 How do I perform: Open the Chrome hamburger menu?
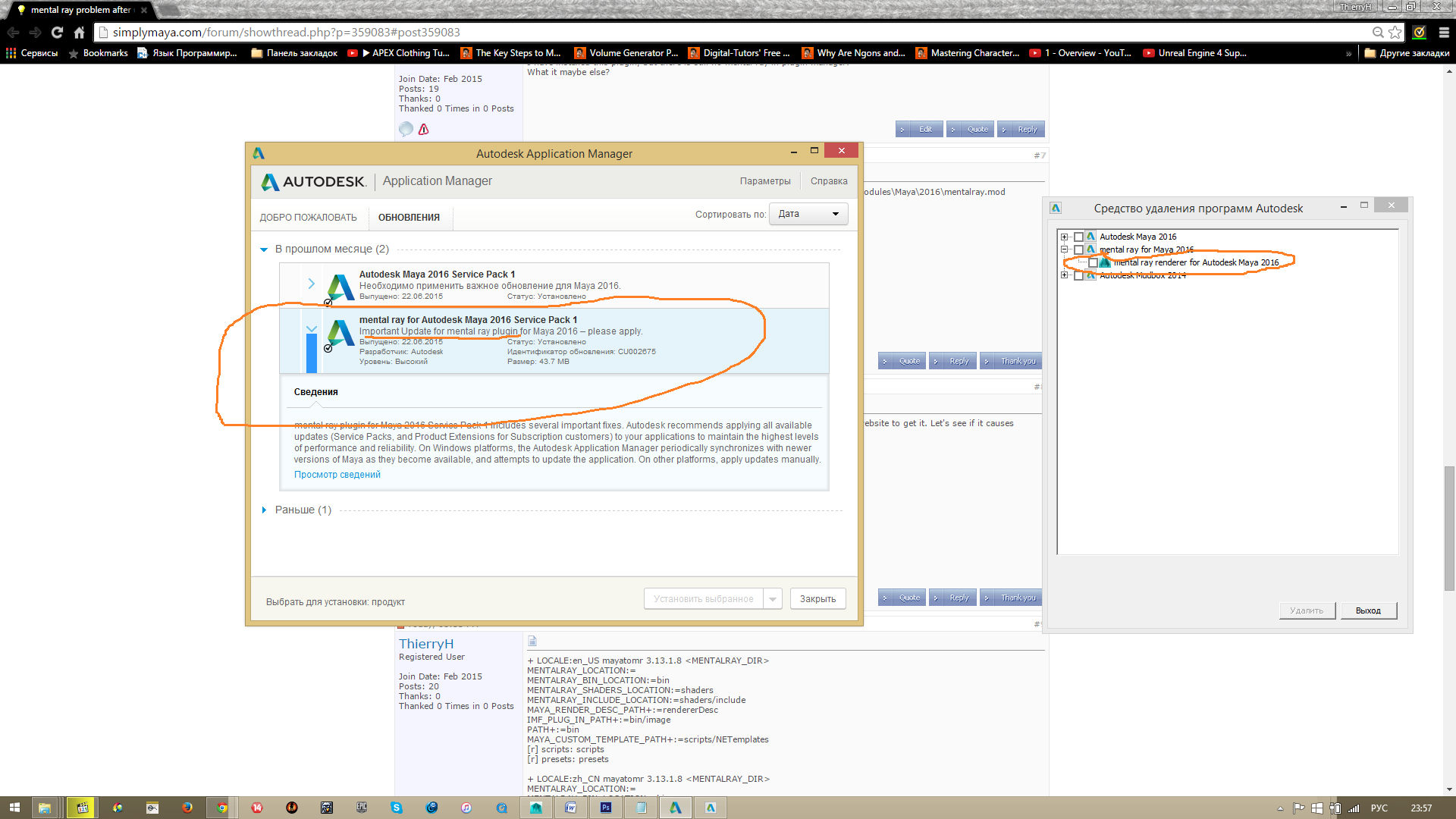(1444, 32)
